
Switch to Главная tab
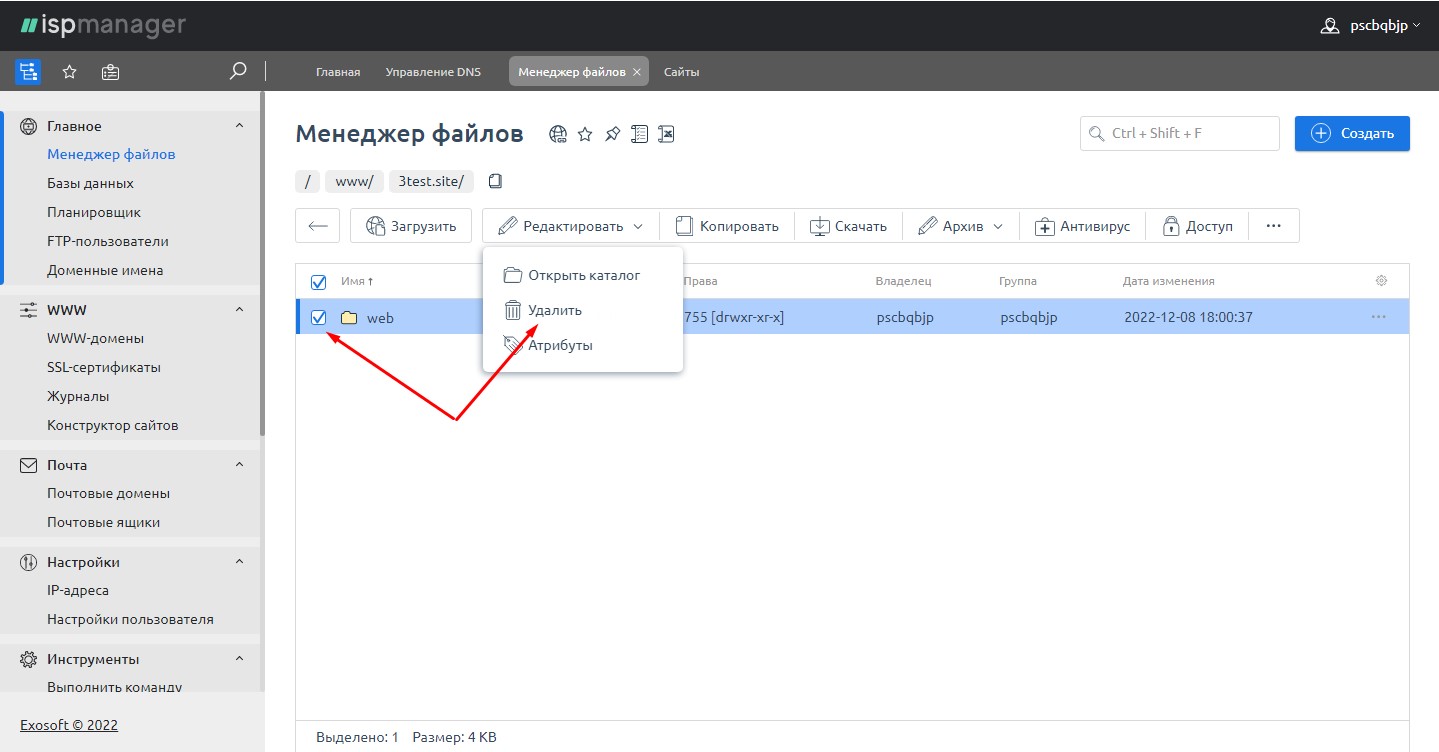pyautogui.click(x=338, y=72)
